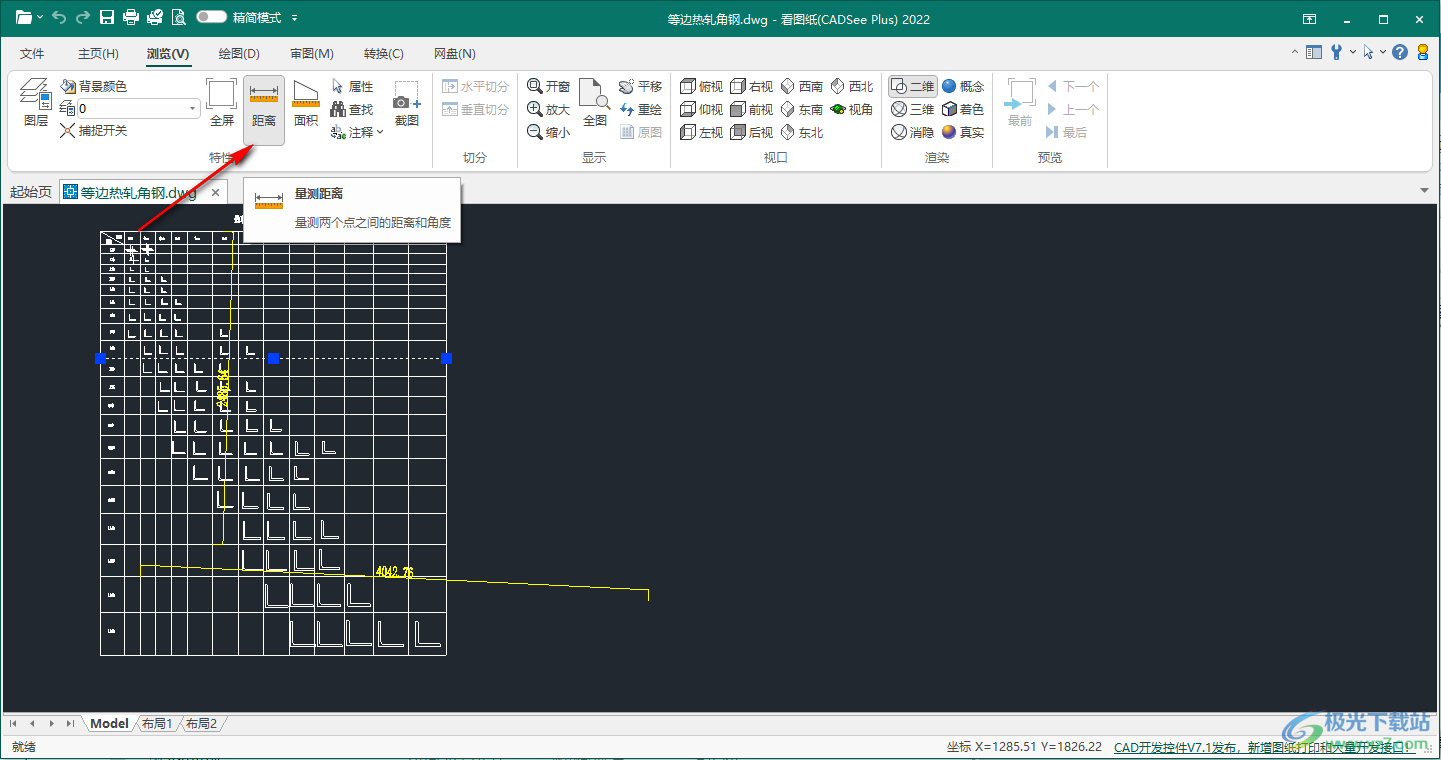Click the batch print icon
Image resolution: width=1441 pixels, height=760 pixels.
click(155, 18)
